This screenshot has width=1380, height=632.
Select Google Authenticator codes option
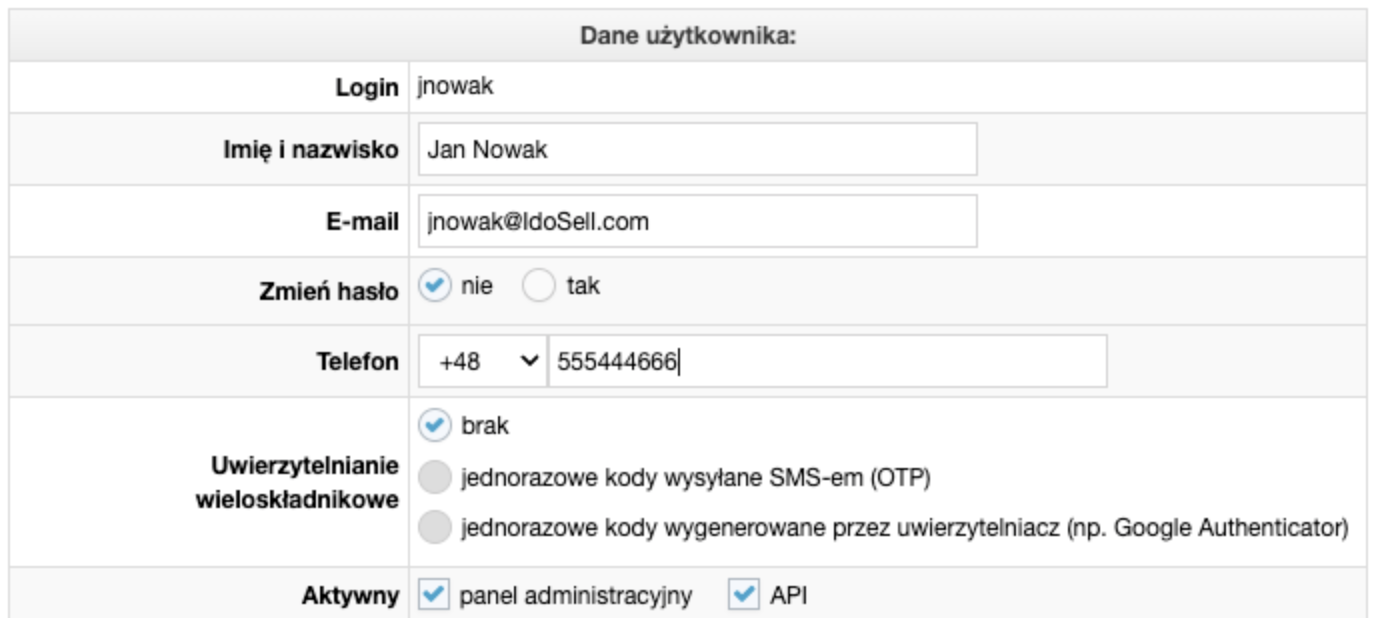point(434,527)
